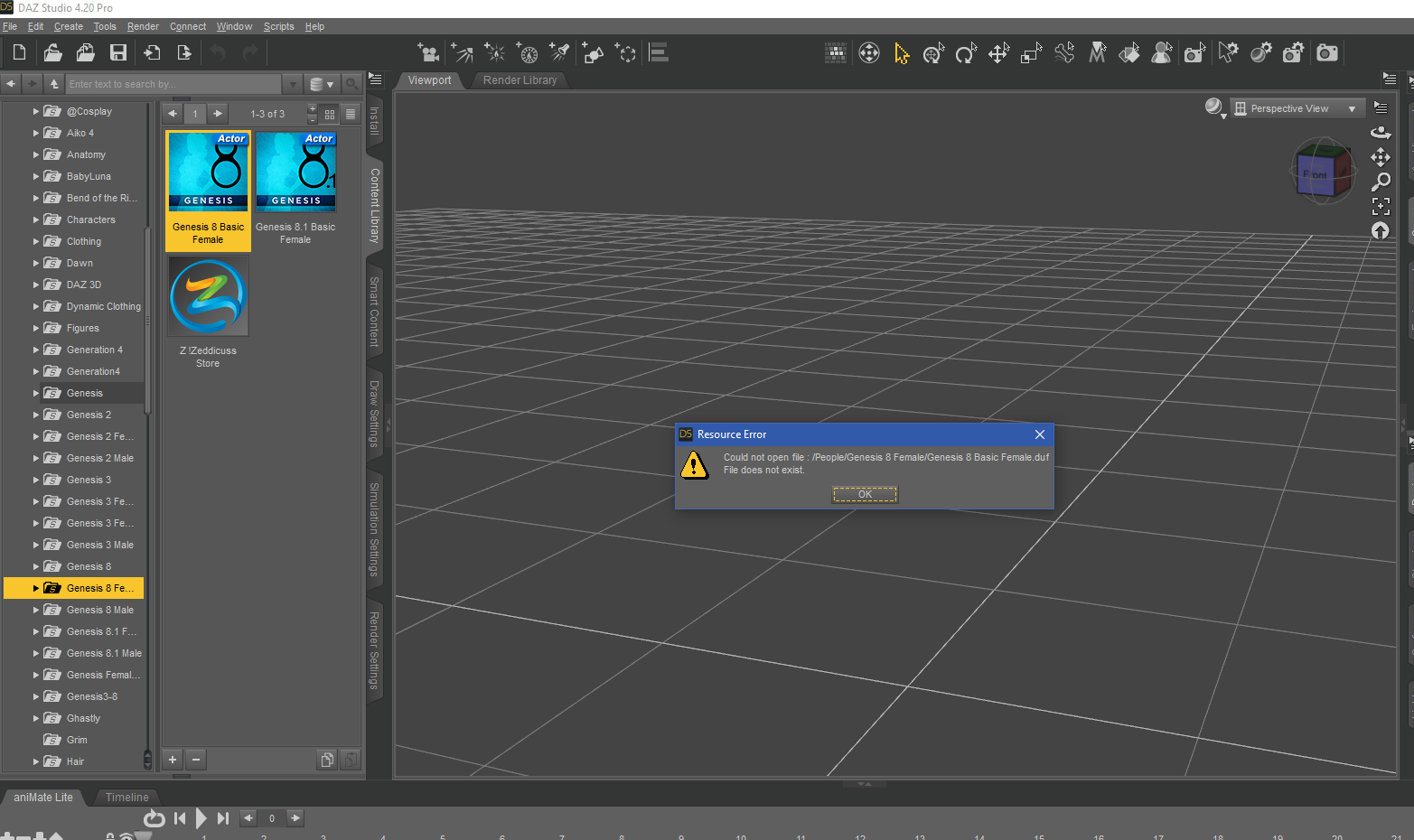This screenshot has height=840, width=1414.
Task: Select the Translate tool
Action: tap(998, 53)
